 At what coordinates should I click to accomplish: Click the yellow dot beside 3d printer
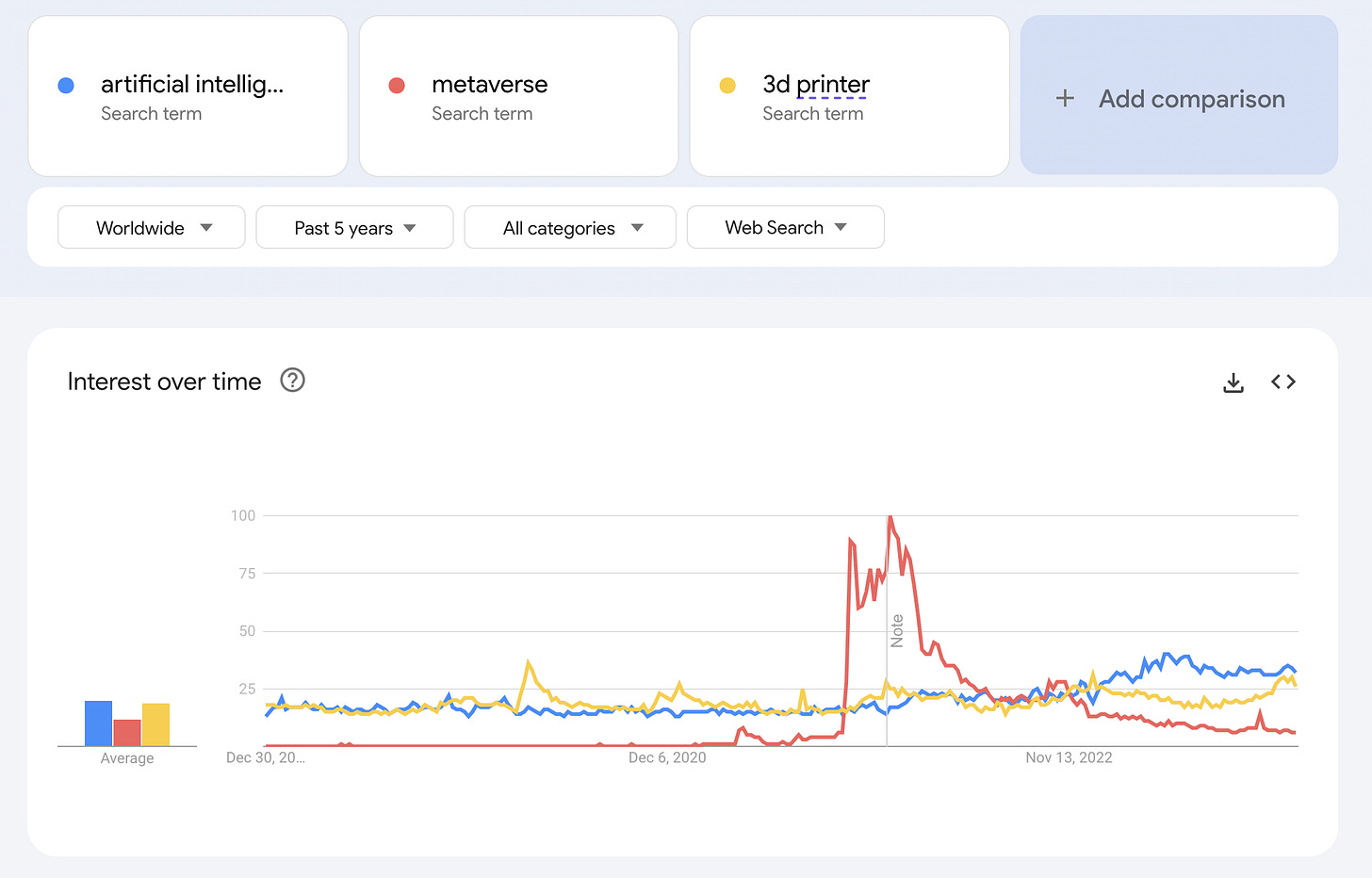[727, 86]
